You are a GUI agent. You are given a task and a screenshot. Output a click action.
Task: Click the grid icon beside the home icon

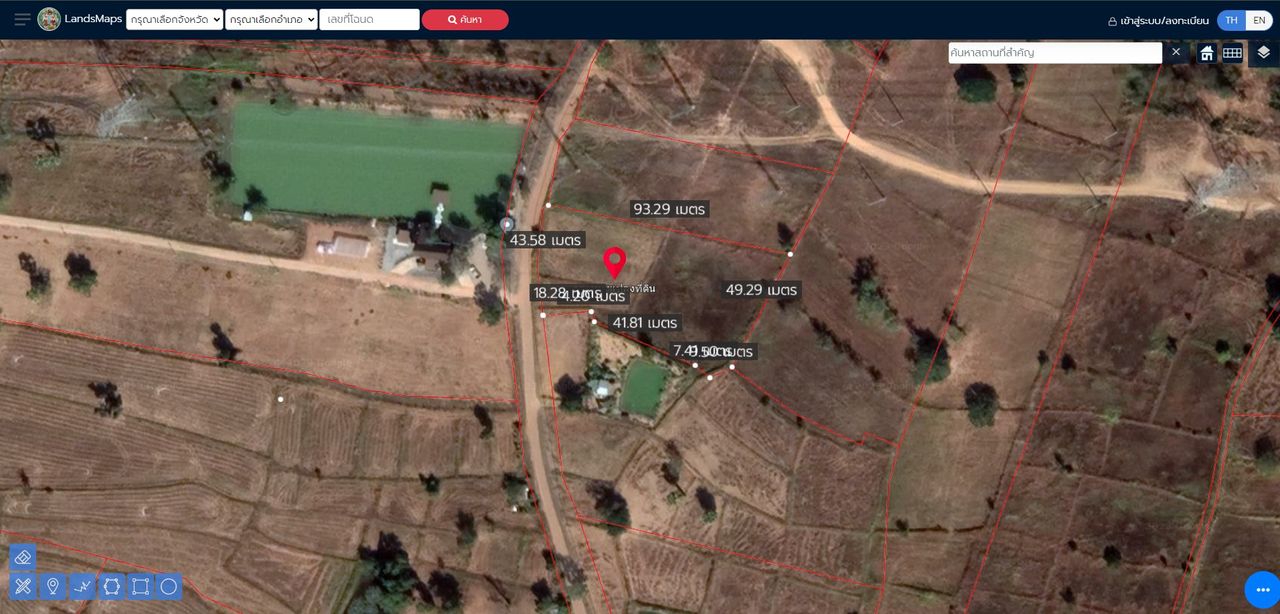(x=1233, y=53)
